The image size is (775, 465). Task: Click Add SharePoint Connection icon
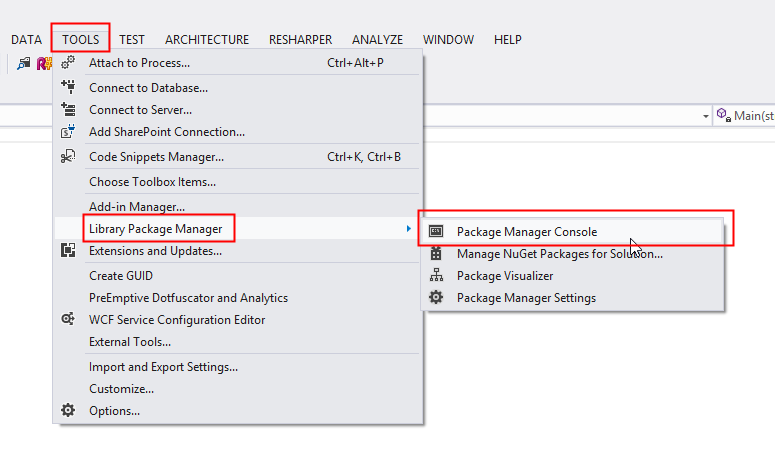point(68,131)
